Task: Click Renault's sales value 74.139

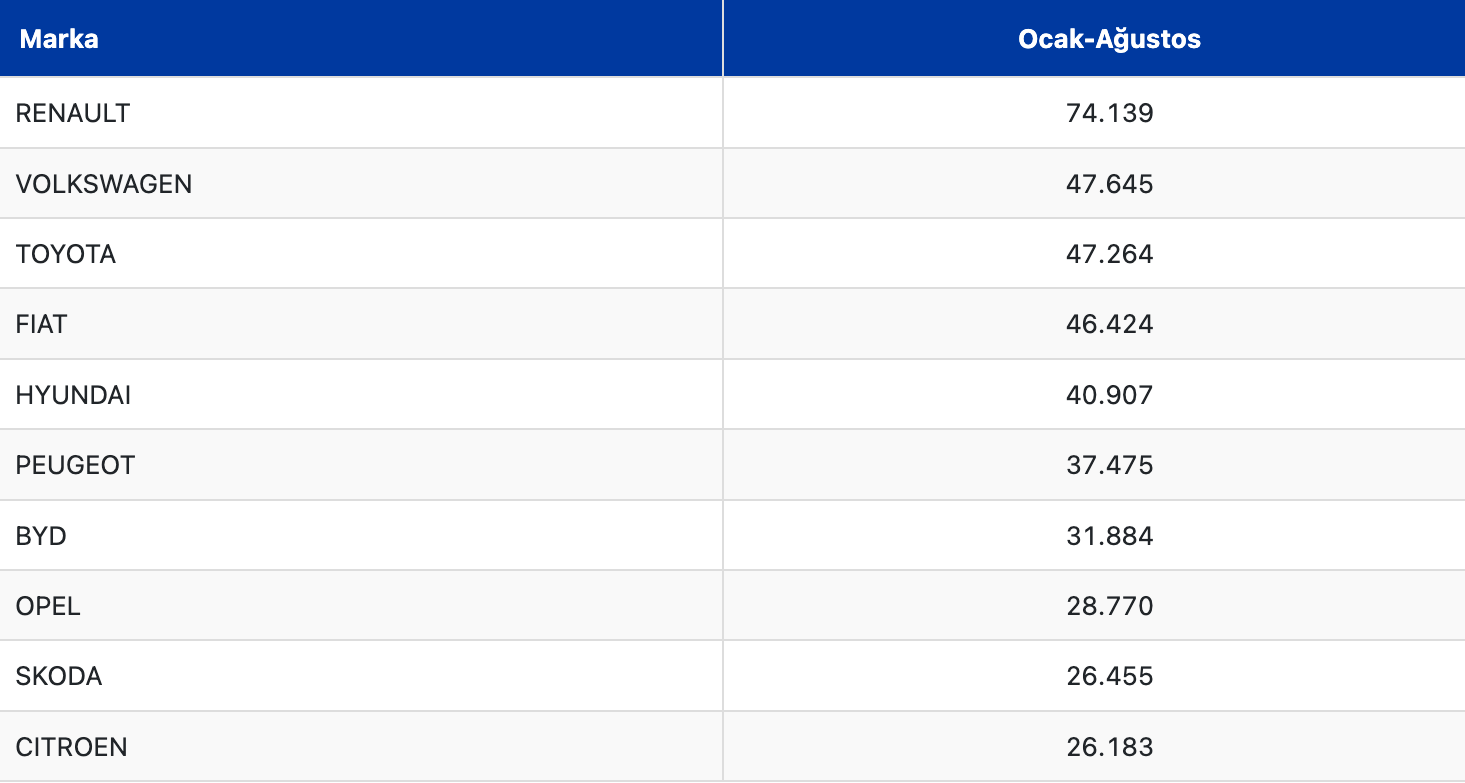Action: pyautogui.click(x=1110, y=113)
